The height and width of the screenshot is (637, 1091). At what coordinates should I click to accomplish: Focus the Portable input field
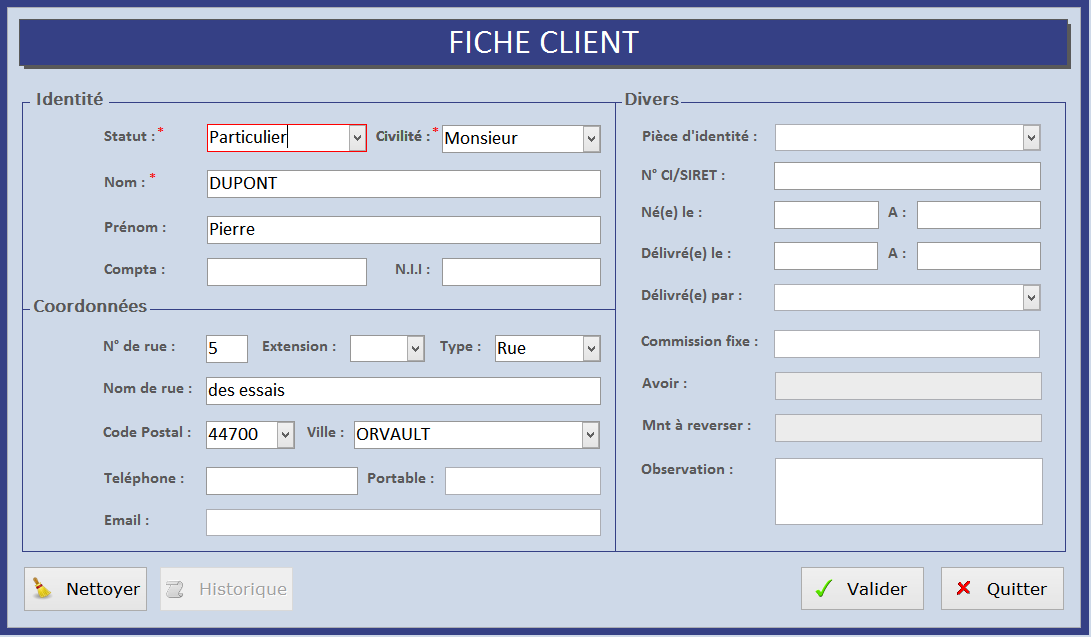pyautogui.click(x=523, y=481)
